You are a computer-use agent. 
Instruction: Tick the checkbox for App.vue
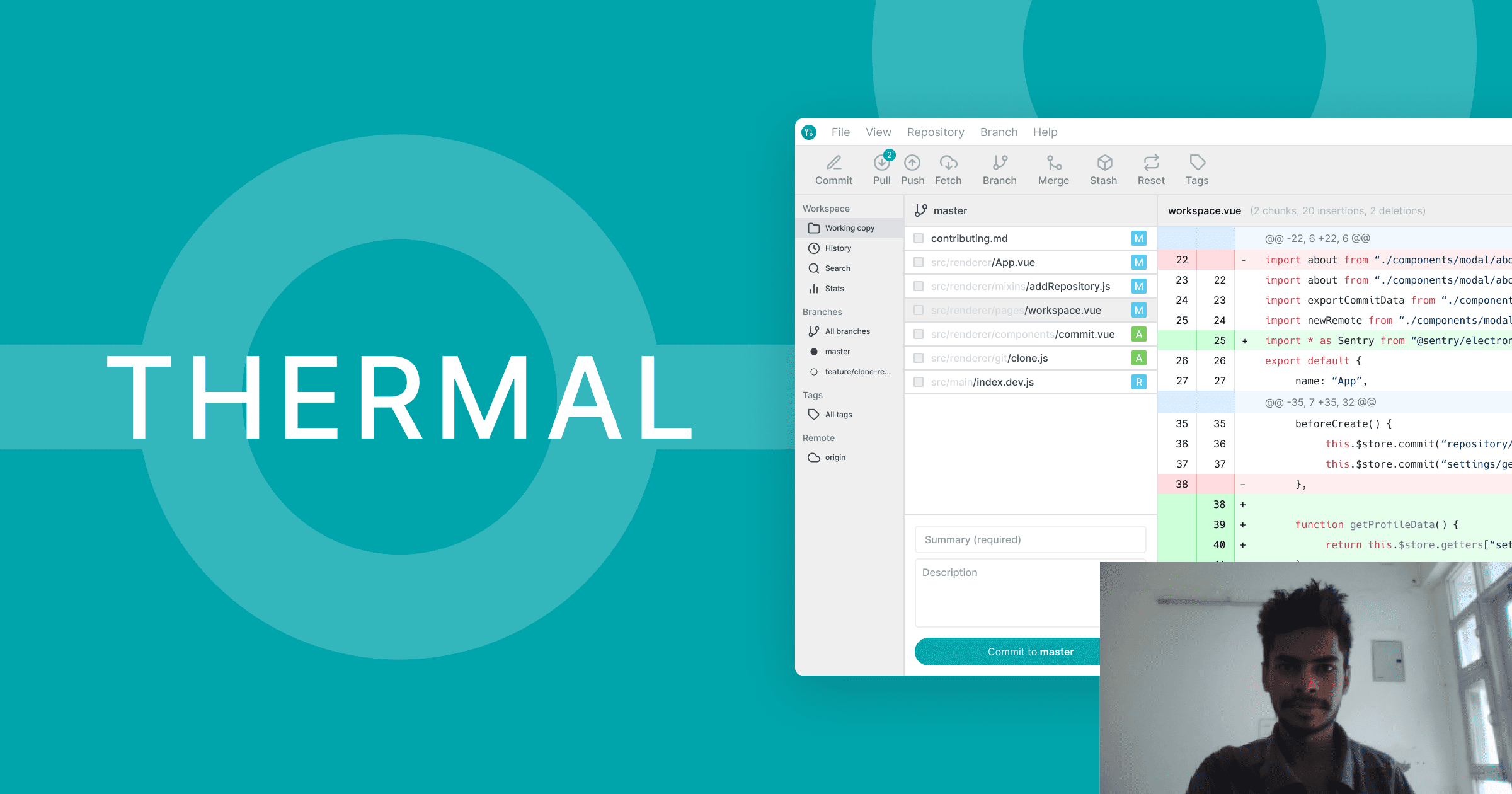click(x=919, y=262)
